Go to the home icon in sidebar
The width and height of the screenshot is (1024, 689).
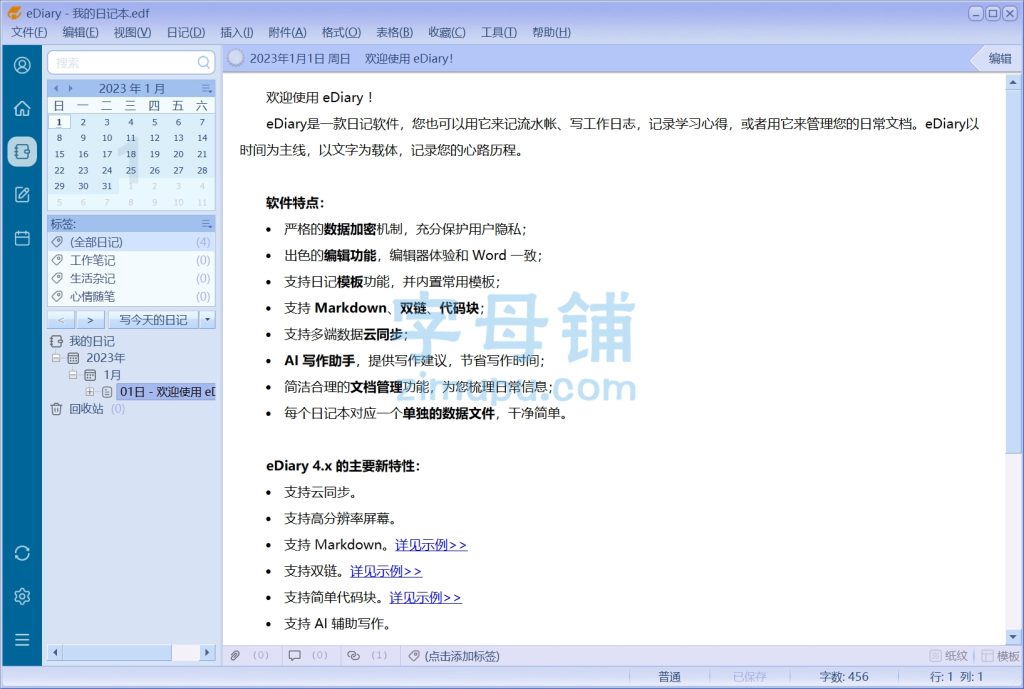[x=22, y=108]
